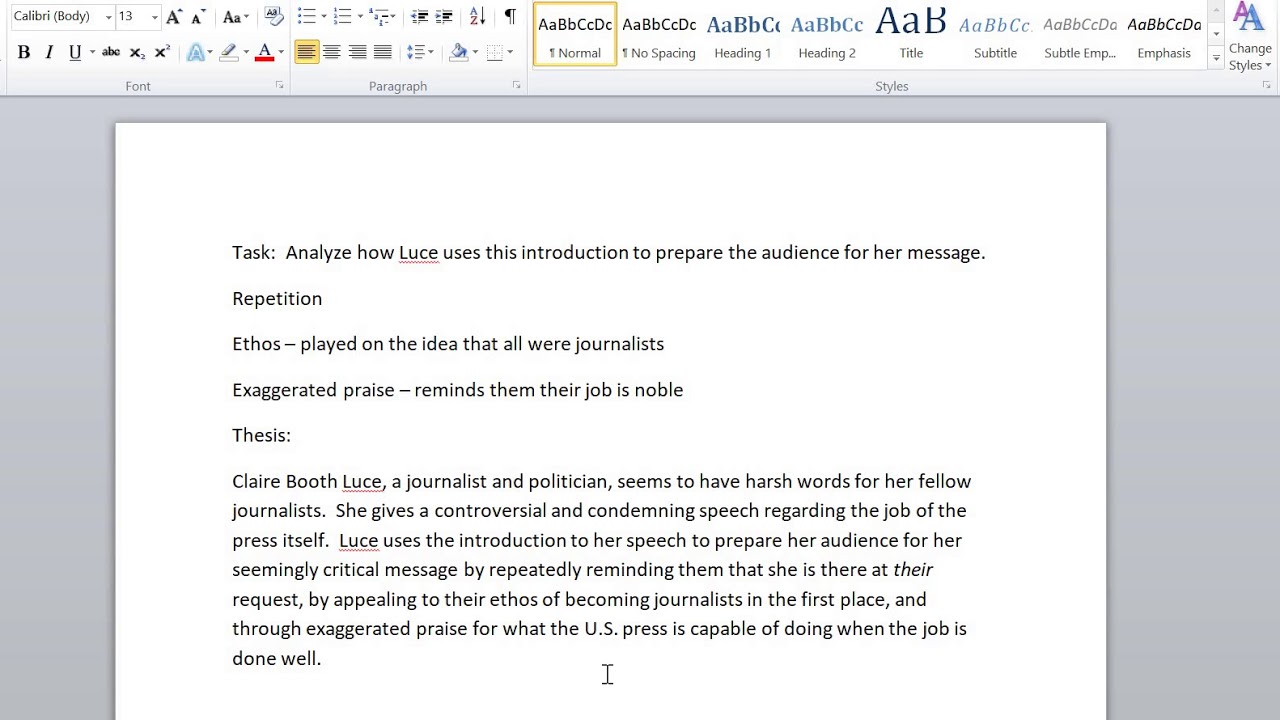
Task: Apply the Title style
Action: [911, 35]
